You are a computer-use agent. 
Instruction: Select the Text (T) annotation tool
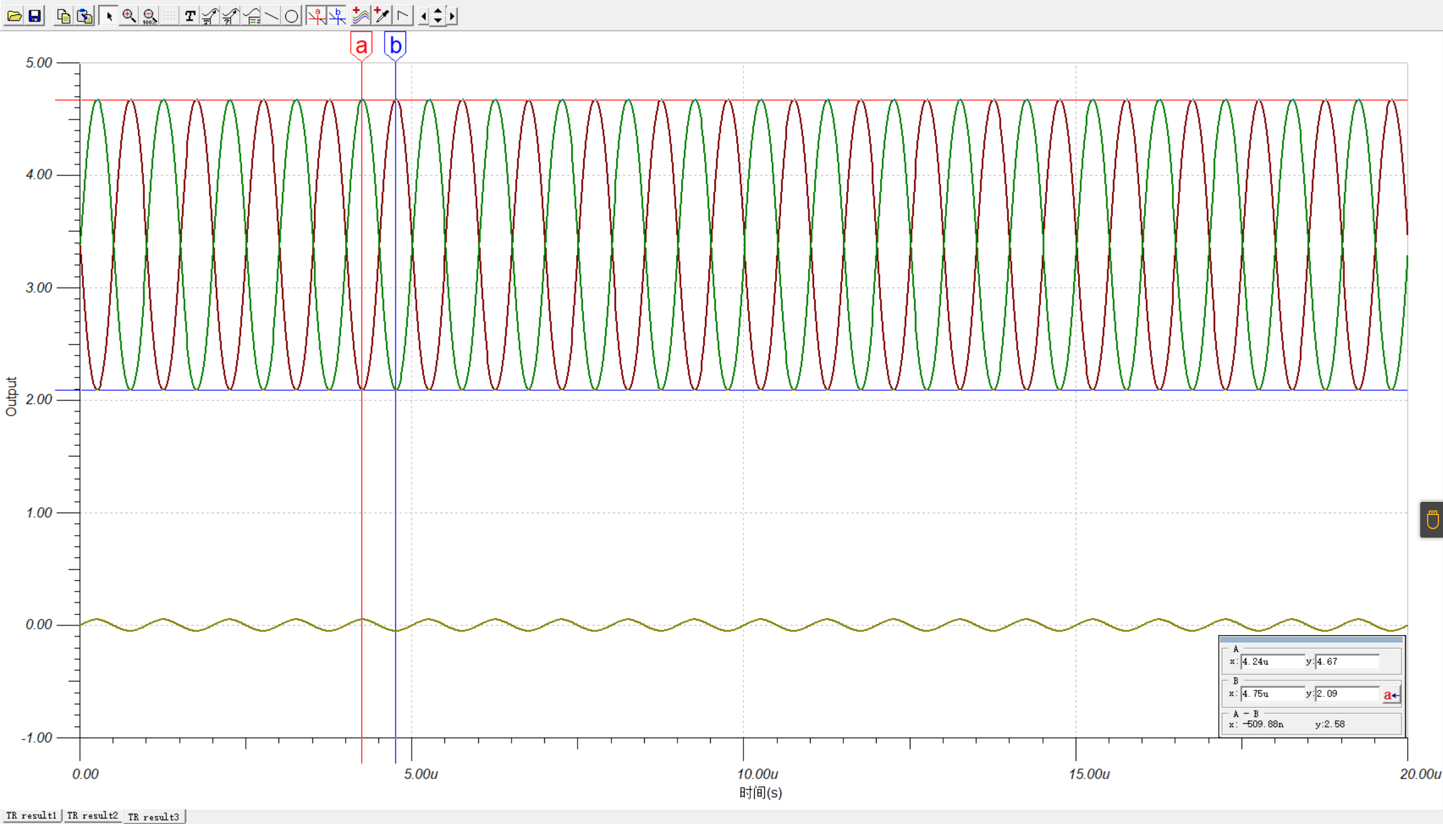click(190, 16)
